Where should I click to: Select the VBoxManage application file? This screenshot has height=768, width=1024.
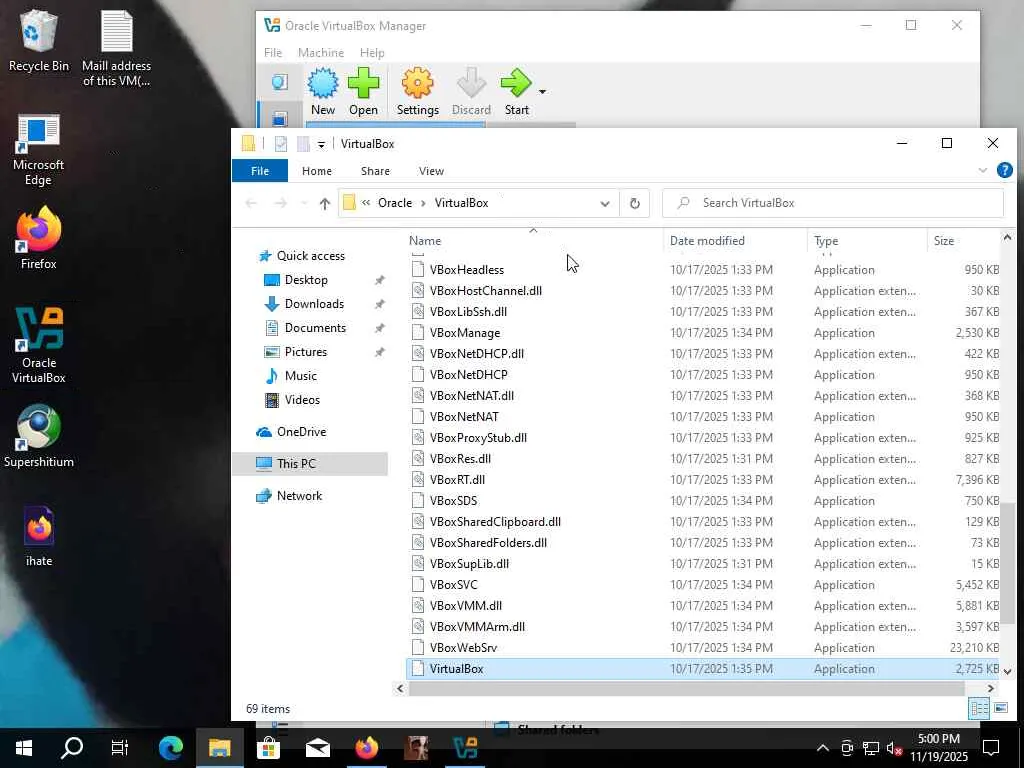tap(704, 333)
